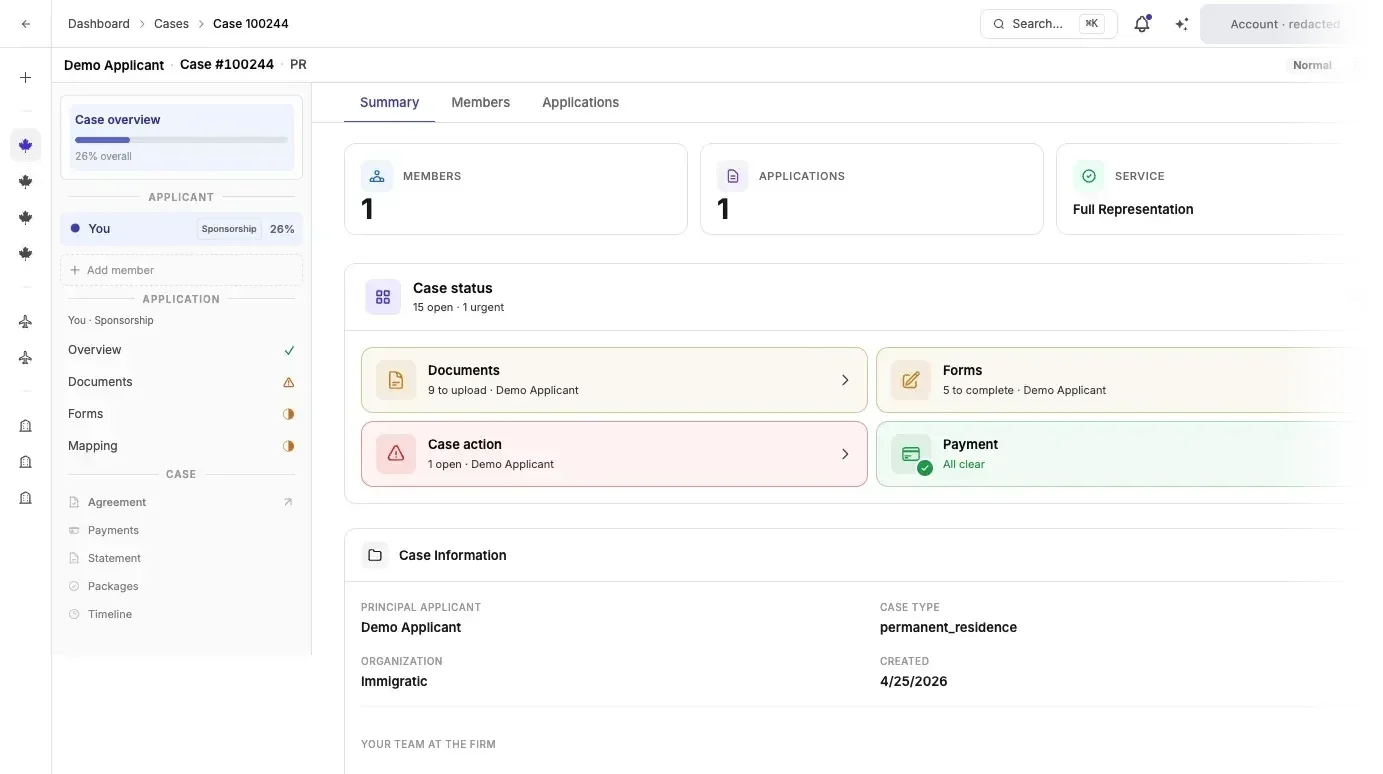Click "permanent_residence" case type value
The height and width of the screenshot is (774, 1383).
[948, 627]
